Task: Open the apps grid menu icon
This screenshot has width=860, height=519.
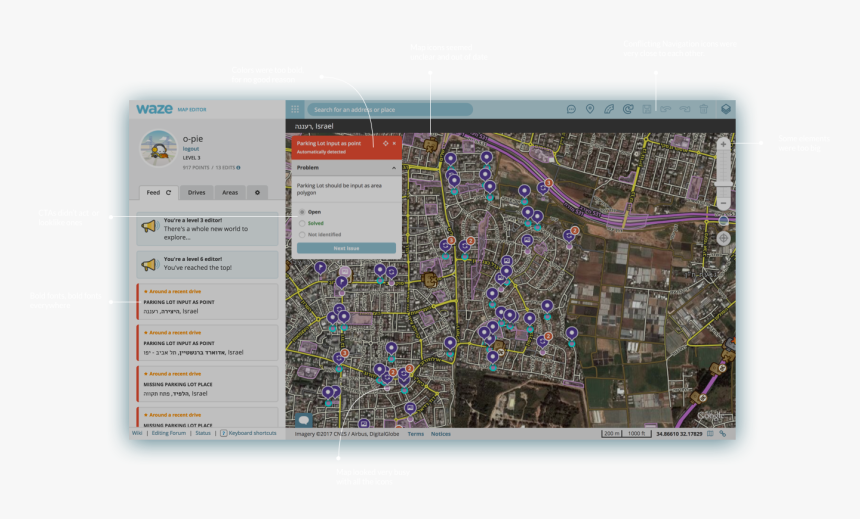Action: point(295,109)
